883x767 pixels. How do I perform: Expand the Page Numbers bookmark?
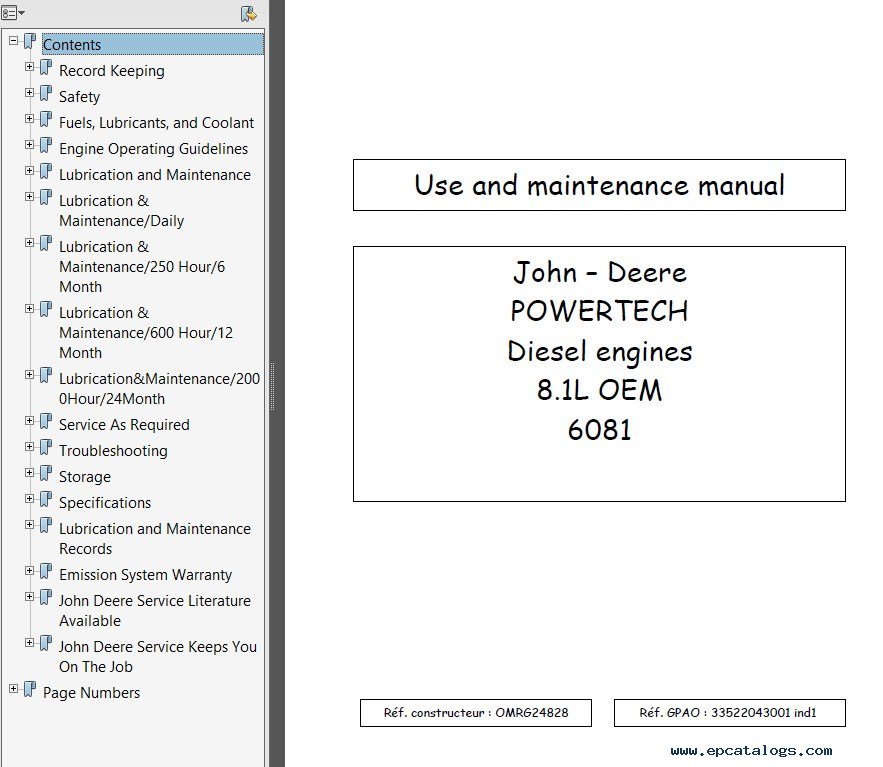pyautogui.click(x=14, y=688)
